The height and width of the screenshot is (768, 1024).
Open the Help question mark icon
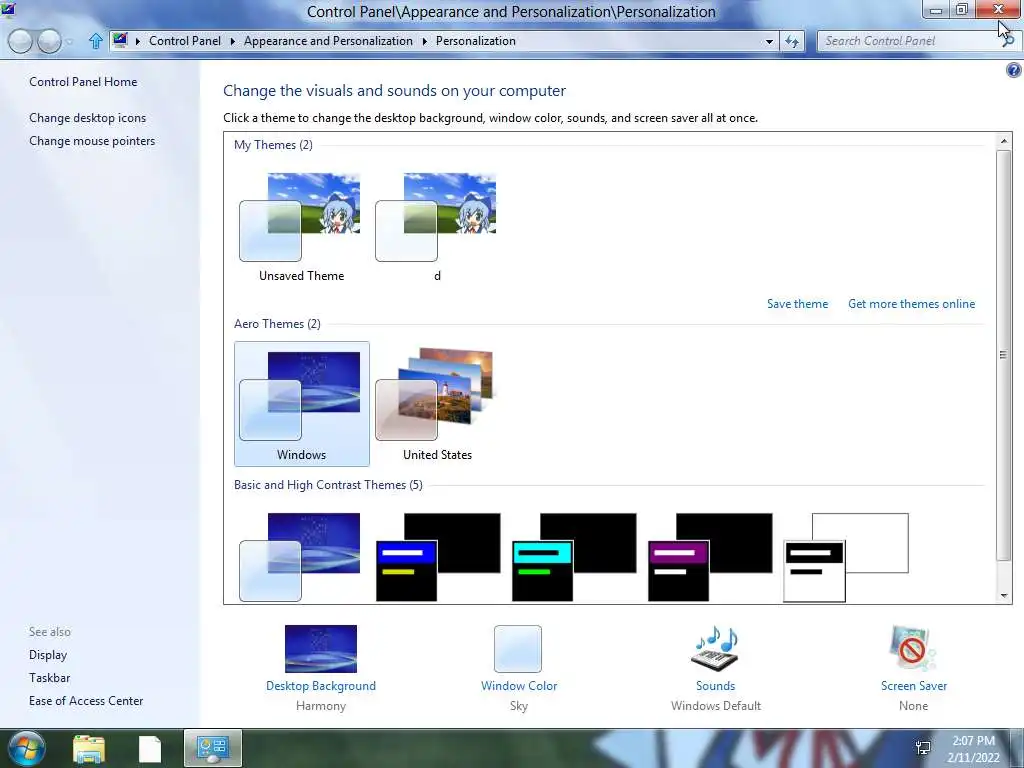click(x=1014, y=70)
